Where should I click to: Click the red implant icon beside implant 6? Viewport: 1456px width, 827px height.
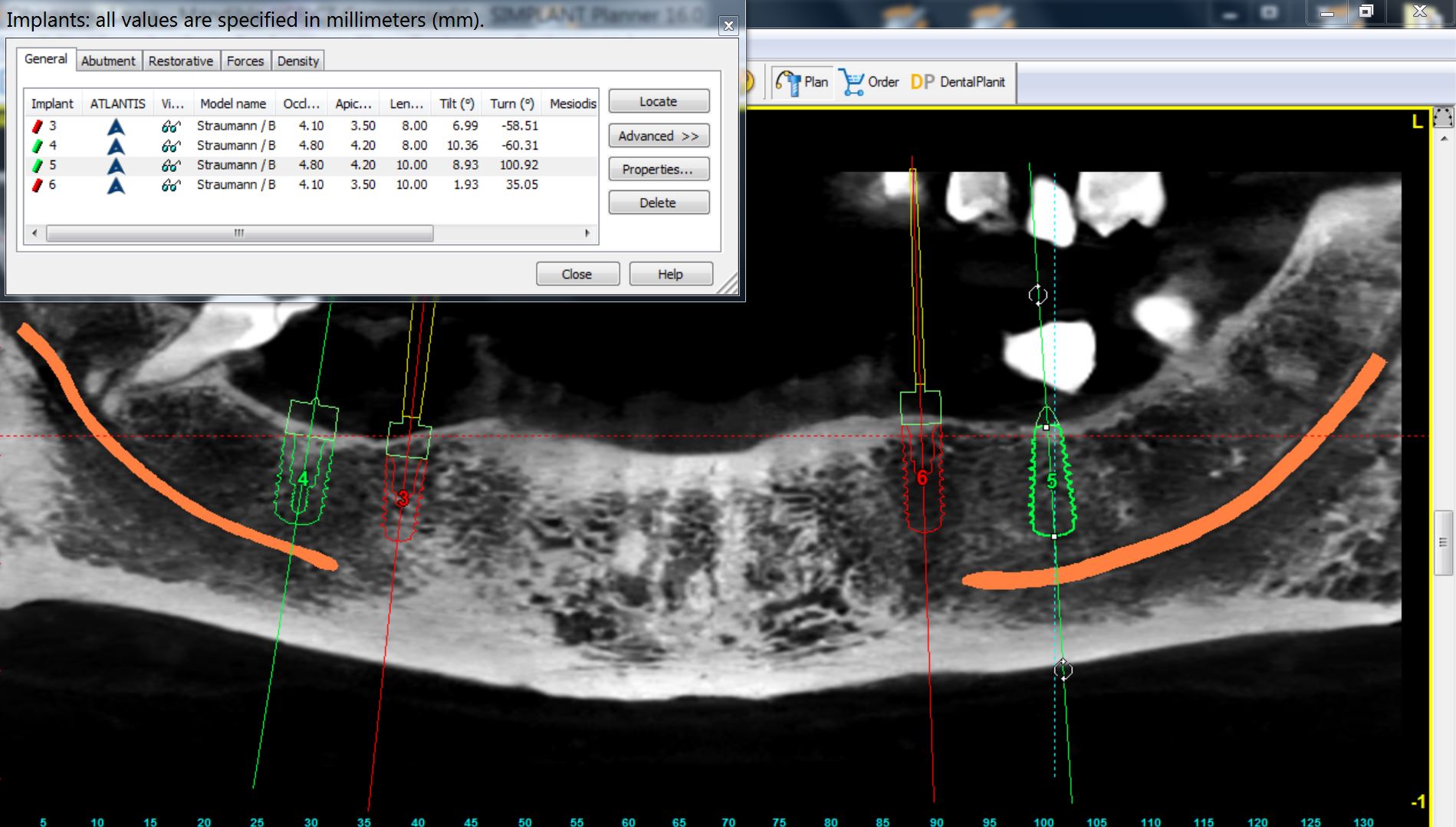(36, 184)
